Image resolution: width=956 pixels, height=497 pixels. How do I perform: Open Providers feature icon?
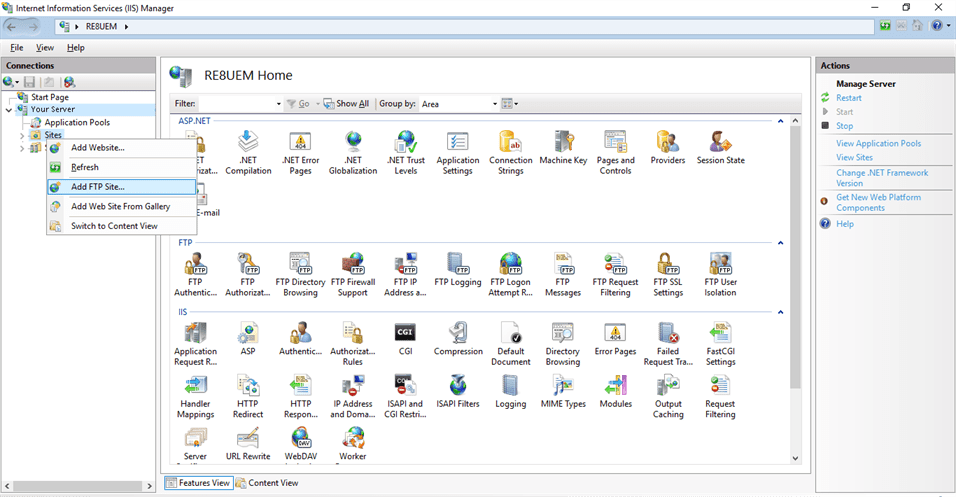(x=668, y=148)
